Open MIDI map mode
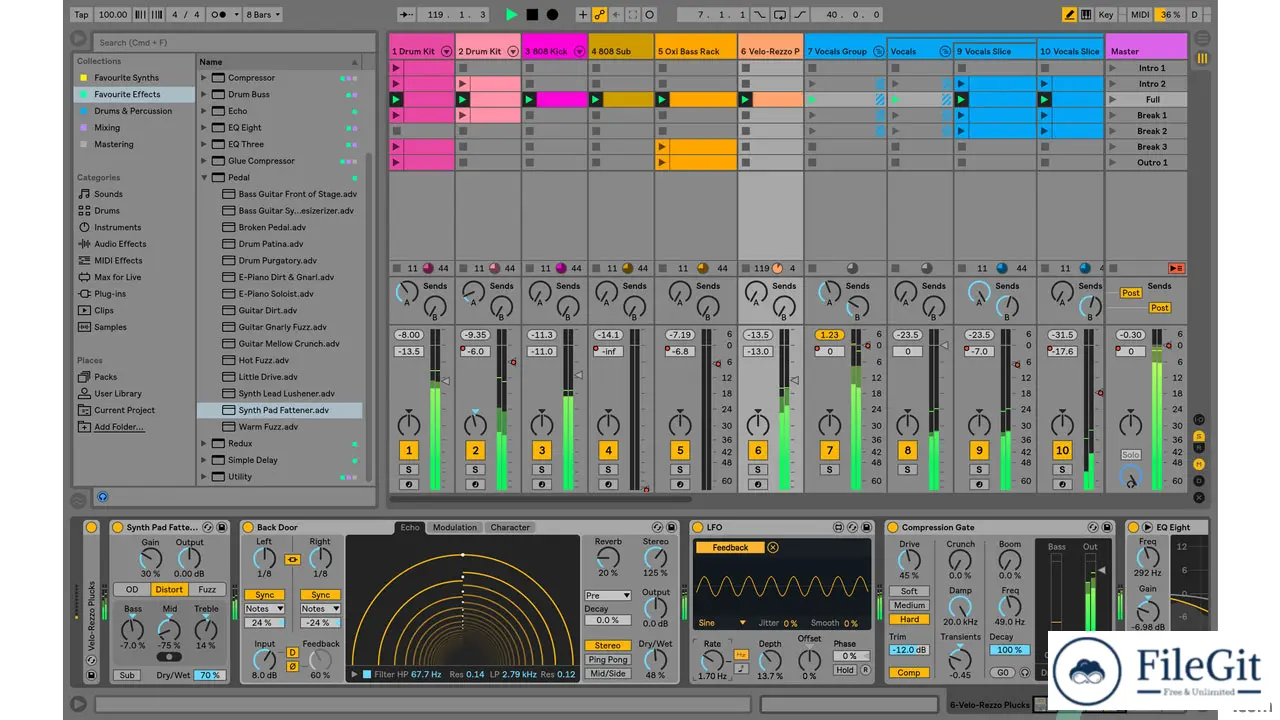The image size is (1280, 720). (1140, 15)
